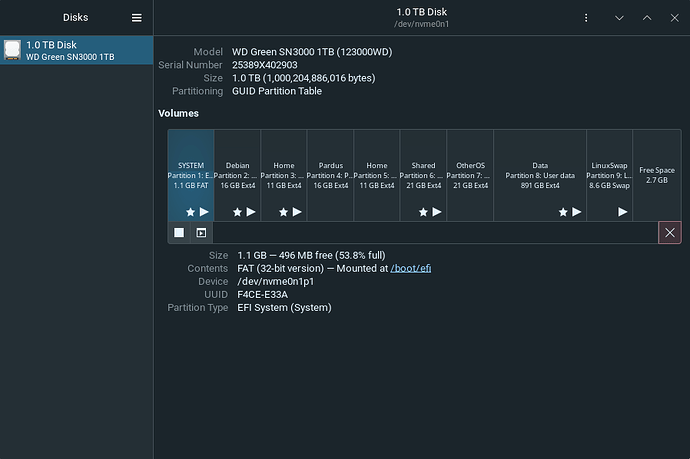Click the star icon on the Data partition
The height and width of the screenshot is (459, 690).
tap(563, 212)
